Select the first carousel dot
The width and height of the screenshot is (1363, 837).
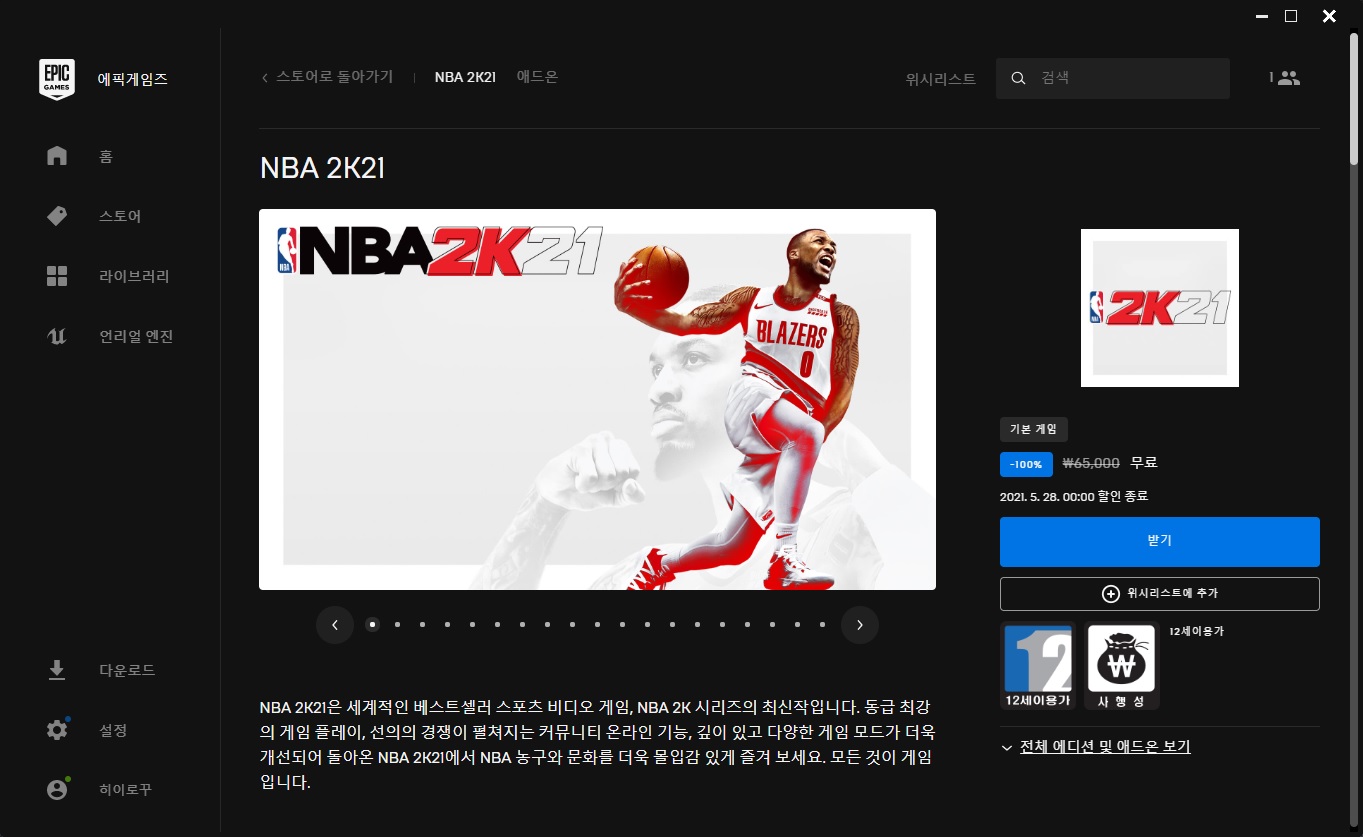click(x=372, y=625)
